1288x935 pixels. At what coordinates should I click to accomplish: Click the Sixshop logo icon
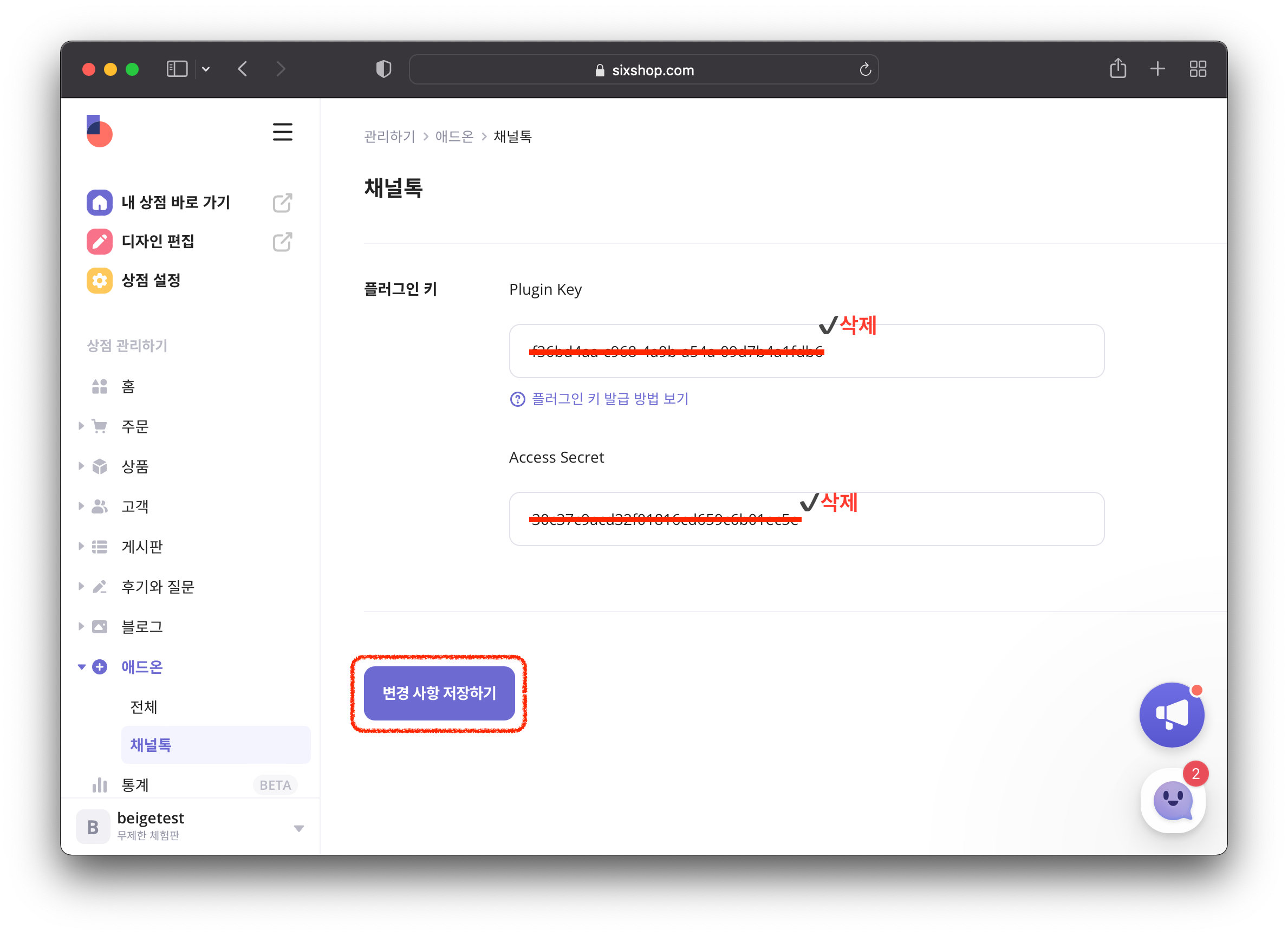pyautogui.click(x=99, y=131)
